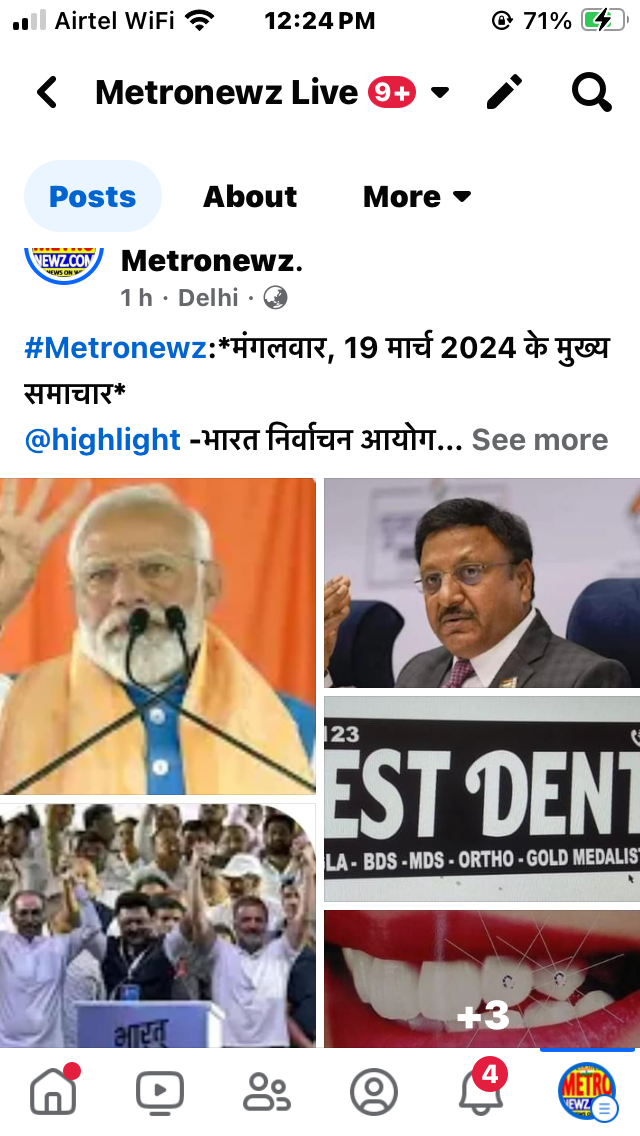Open the #Metronewz hashtag link
The height and width of the screenshot is (1136, 640).
click(116, 348)
